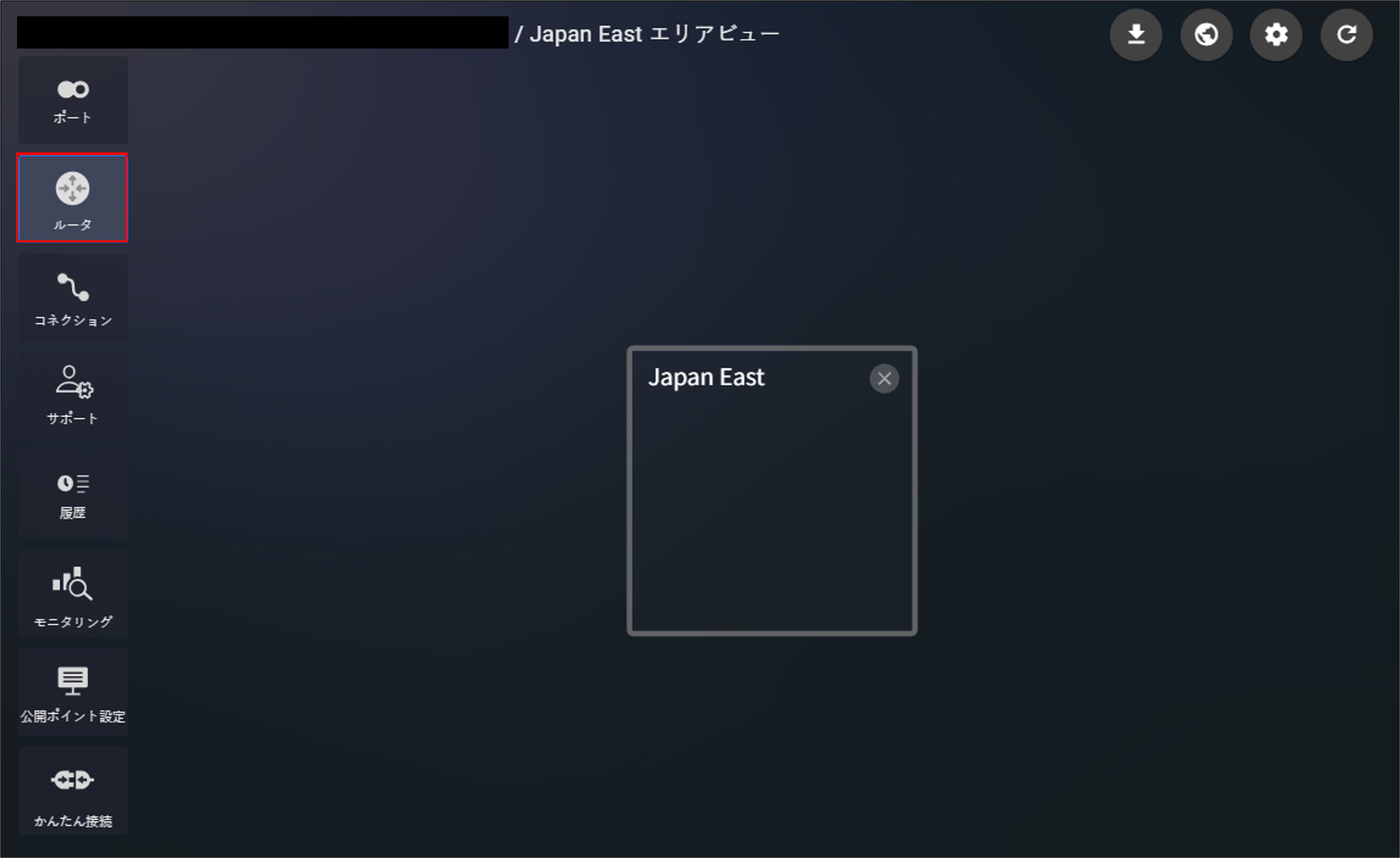Open かんたん接続 (Easy connect)

(73, 791)
